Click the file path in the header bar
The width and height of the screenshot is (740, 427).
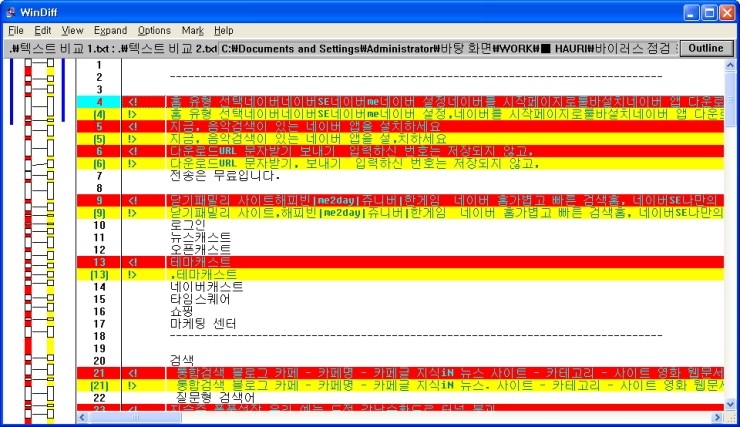point(400,48)
